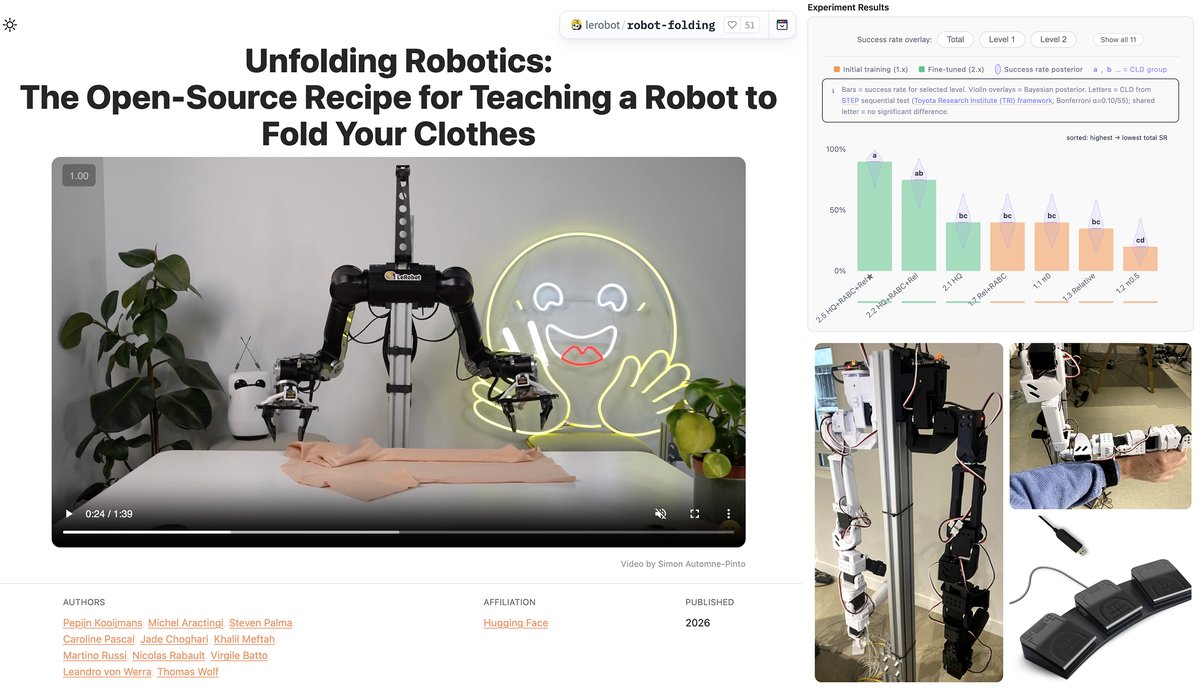
Task: Click the 1.2 π0.5 orange bar
Action: coord(1140,259)
